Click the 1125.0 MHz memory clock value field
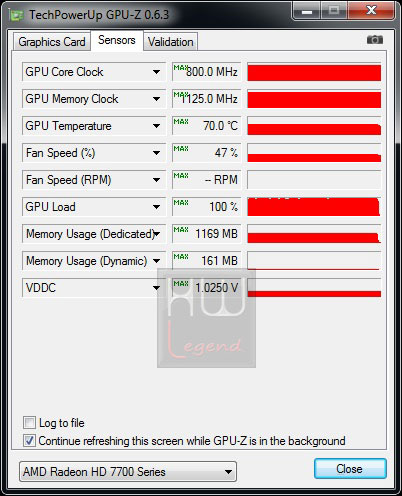The width and height of the screenshot is (402, 496). click(x=207, y=99)
